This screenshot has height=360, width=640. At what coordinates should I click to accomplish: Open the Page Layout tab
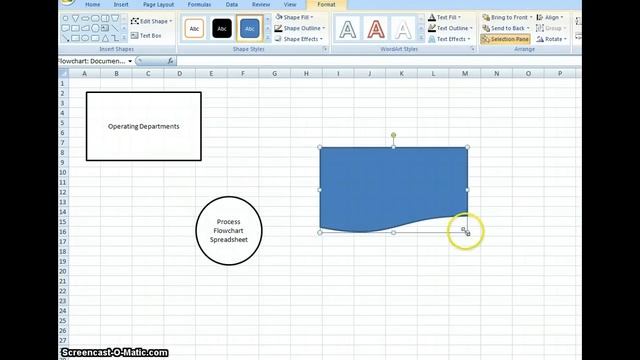coord(158,4)
